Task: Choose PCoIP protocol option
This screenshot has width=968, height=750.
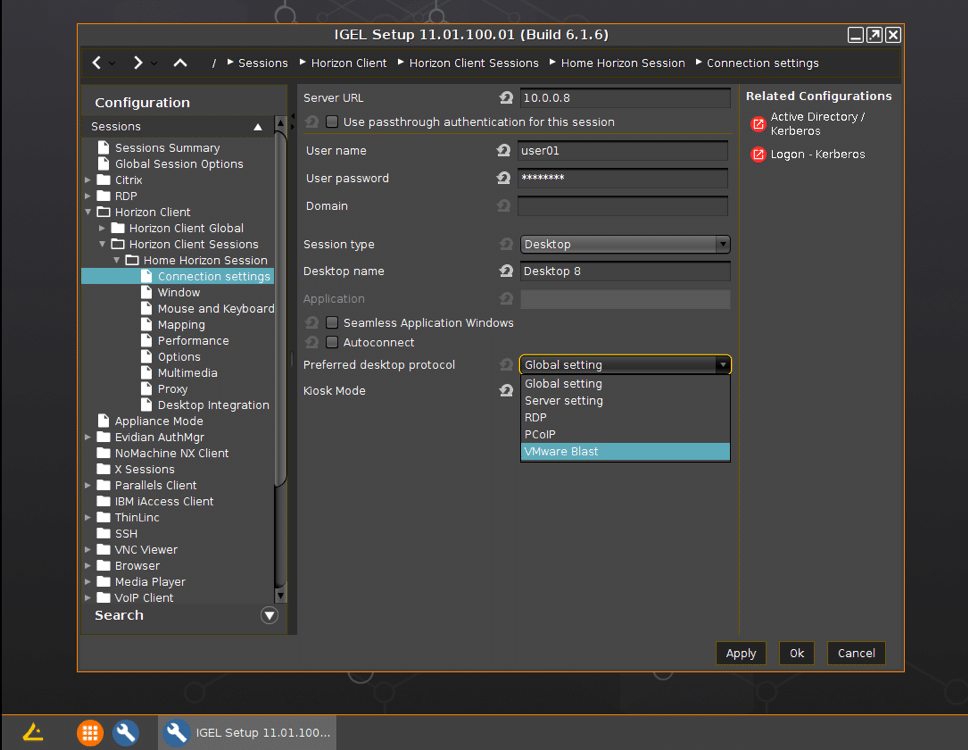Action: click(625, 434)
